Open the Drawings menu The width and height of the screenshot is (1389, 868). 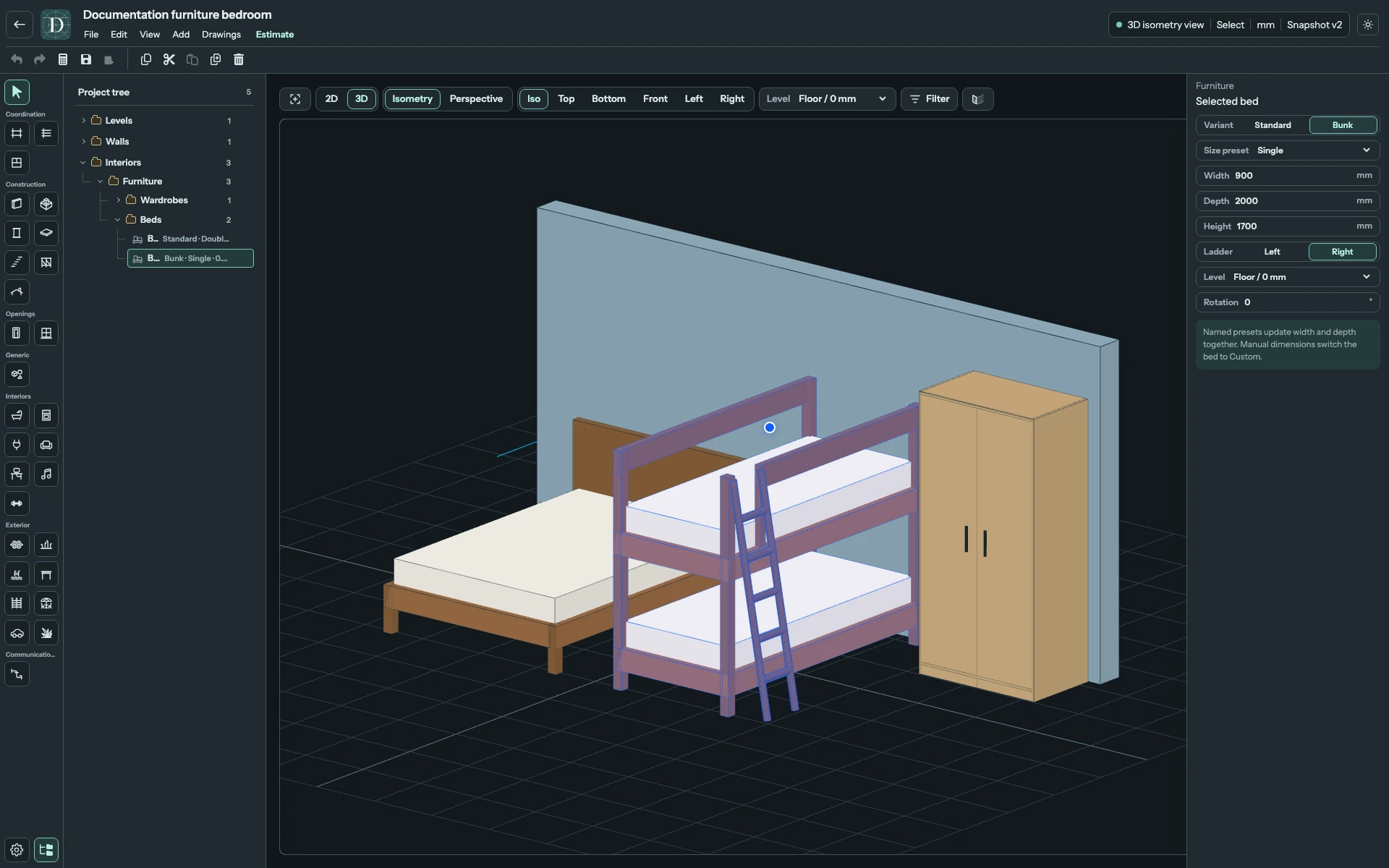pyautogui.click(x=221, y=35)
